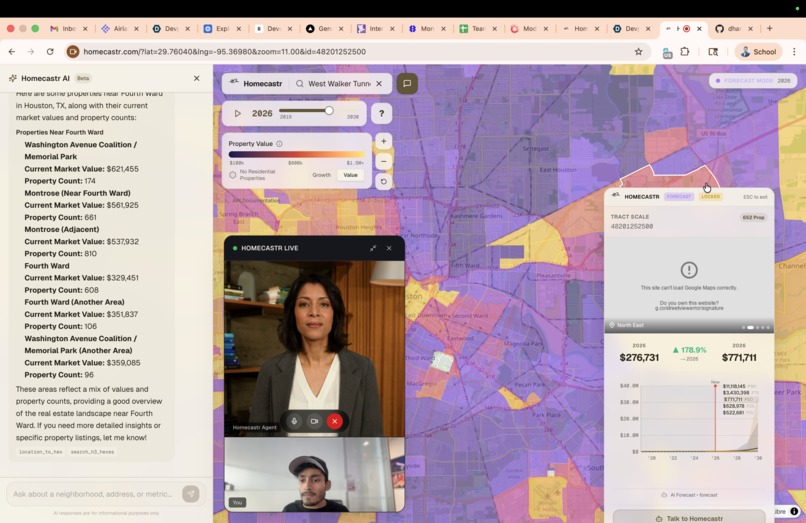
Task: Go back with browser back arrow
Action: click(12, 51)
